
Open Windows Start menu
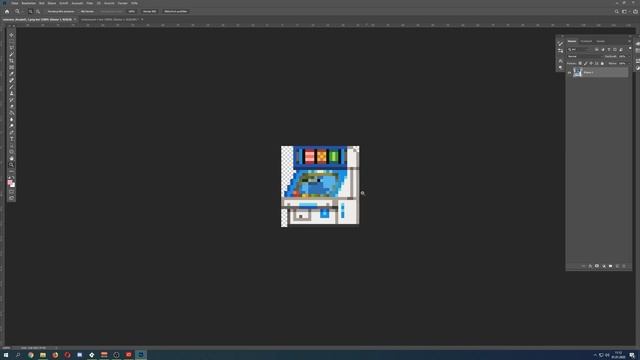click(6, 355)
